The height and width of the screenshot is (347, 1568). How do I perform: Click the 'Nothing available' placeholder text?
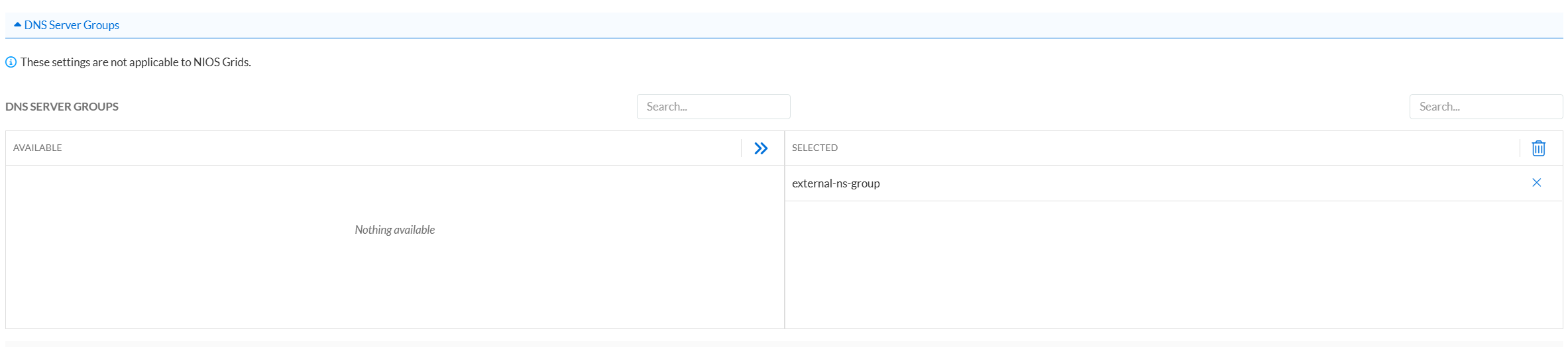pyautogui.click(x=394, y=230)
